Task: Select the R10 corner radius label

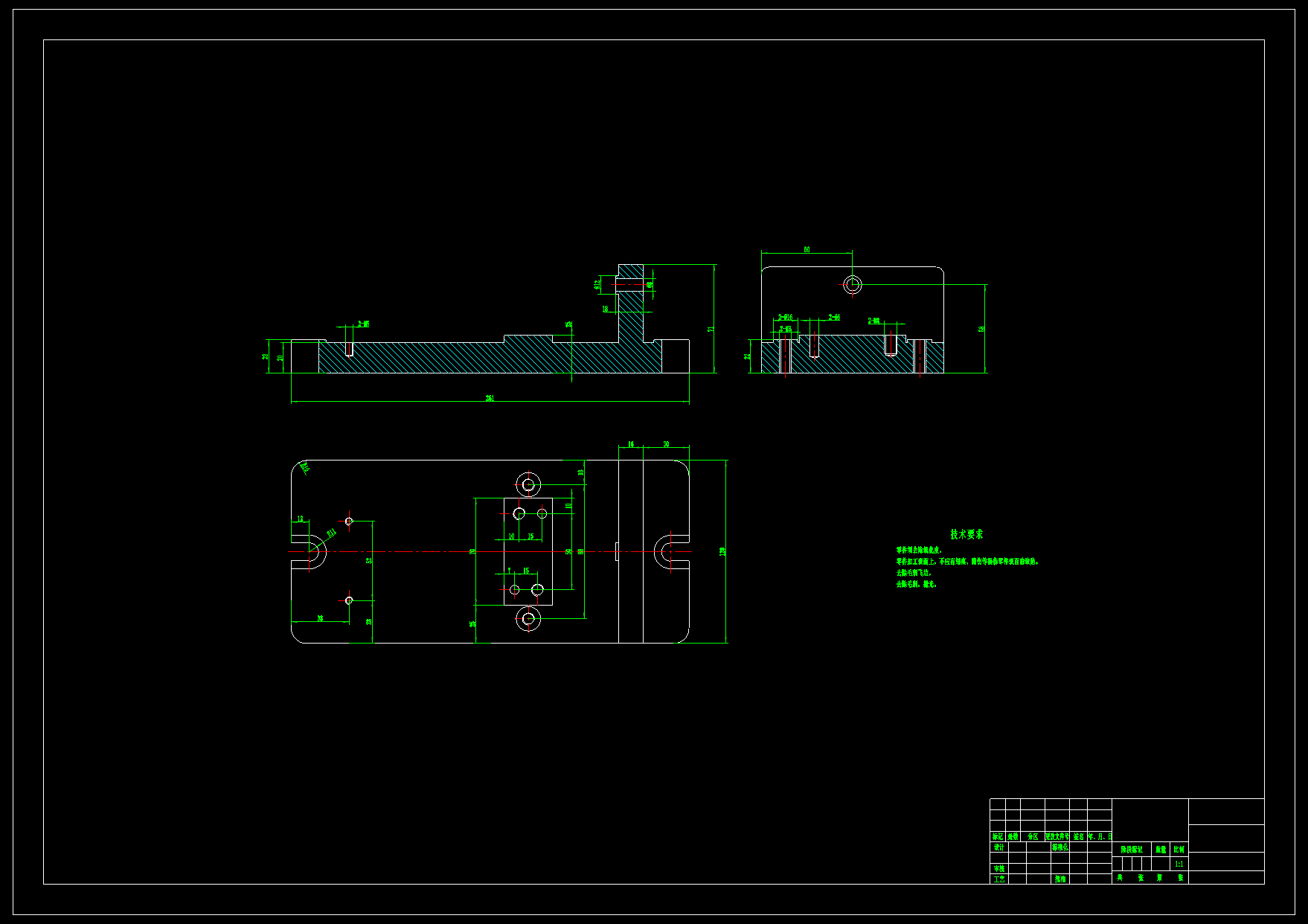Action: 304,467
